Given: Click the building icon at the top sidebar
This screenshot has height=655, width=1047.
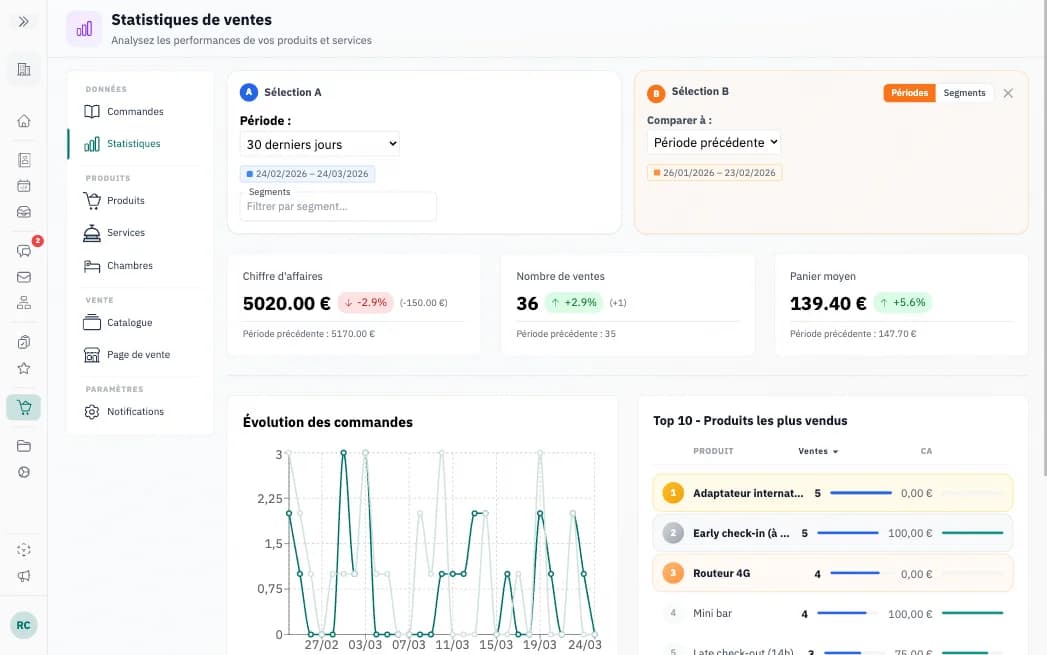Looking at the screenshot, I should [x=23, y=68].
